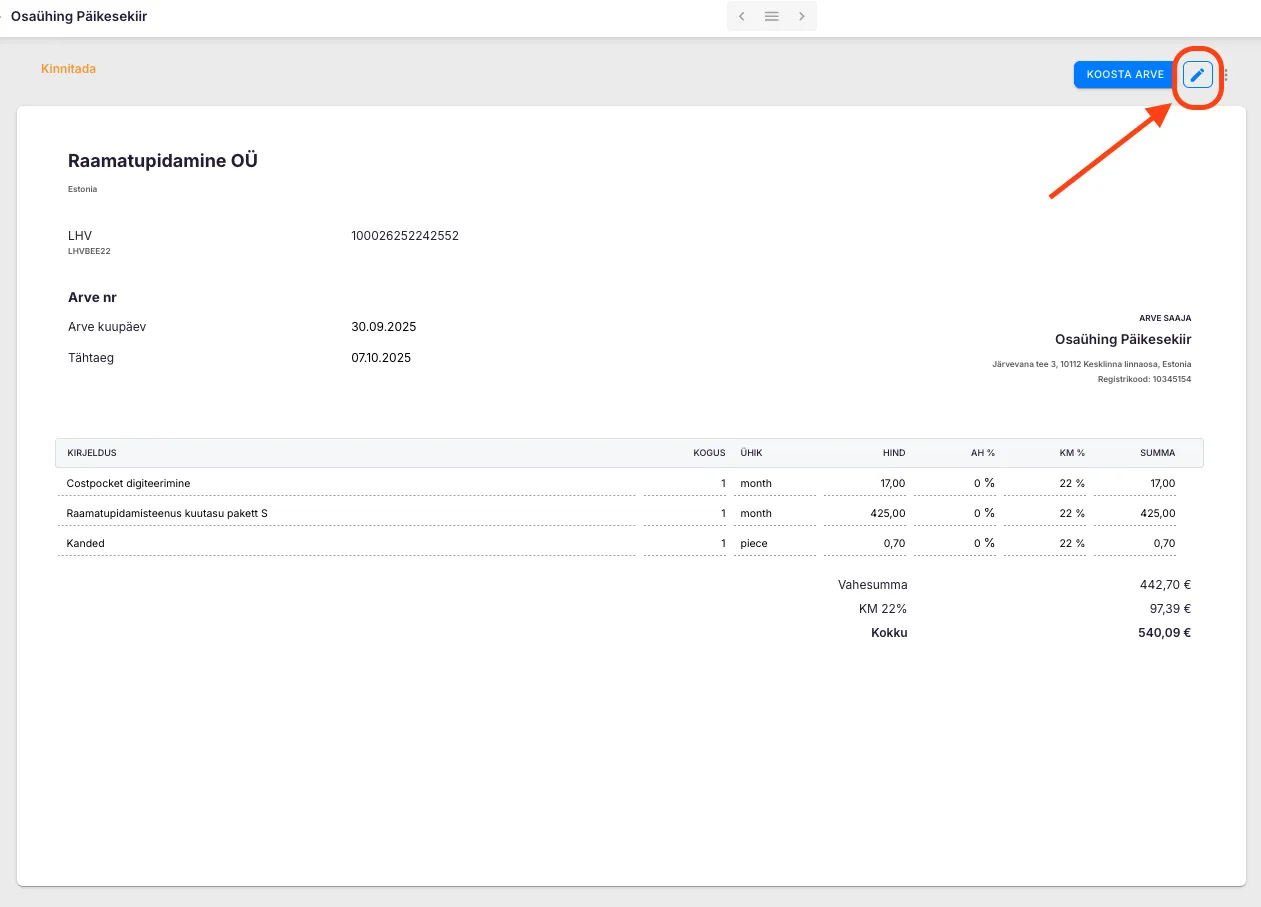Go to next document with right chevron

(802, 16)
